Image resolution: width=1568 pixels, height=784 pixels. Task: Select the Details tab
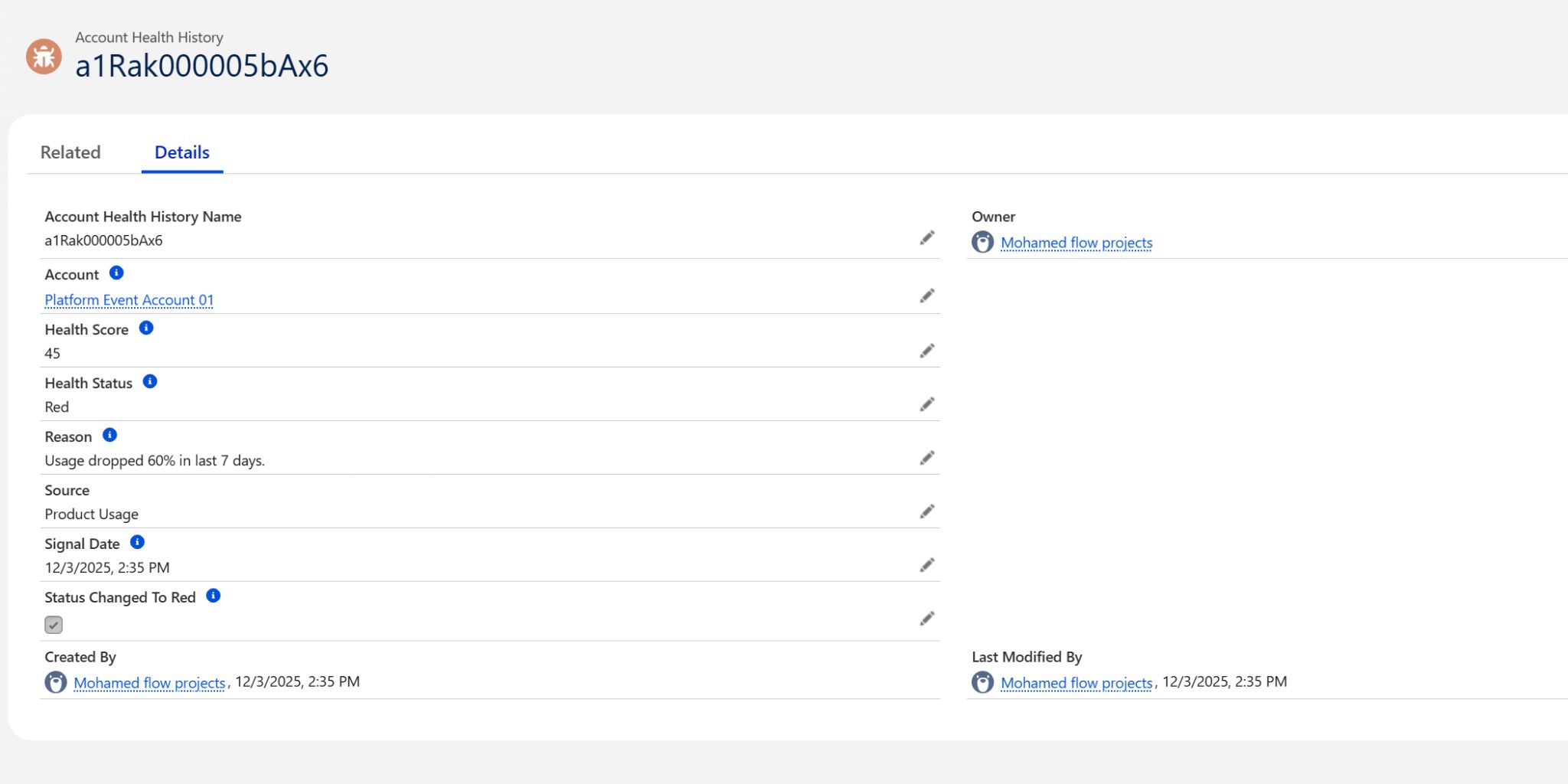pyautogui.click(x=182, y=152)
